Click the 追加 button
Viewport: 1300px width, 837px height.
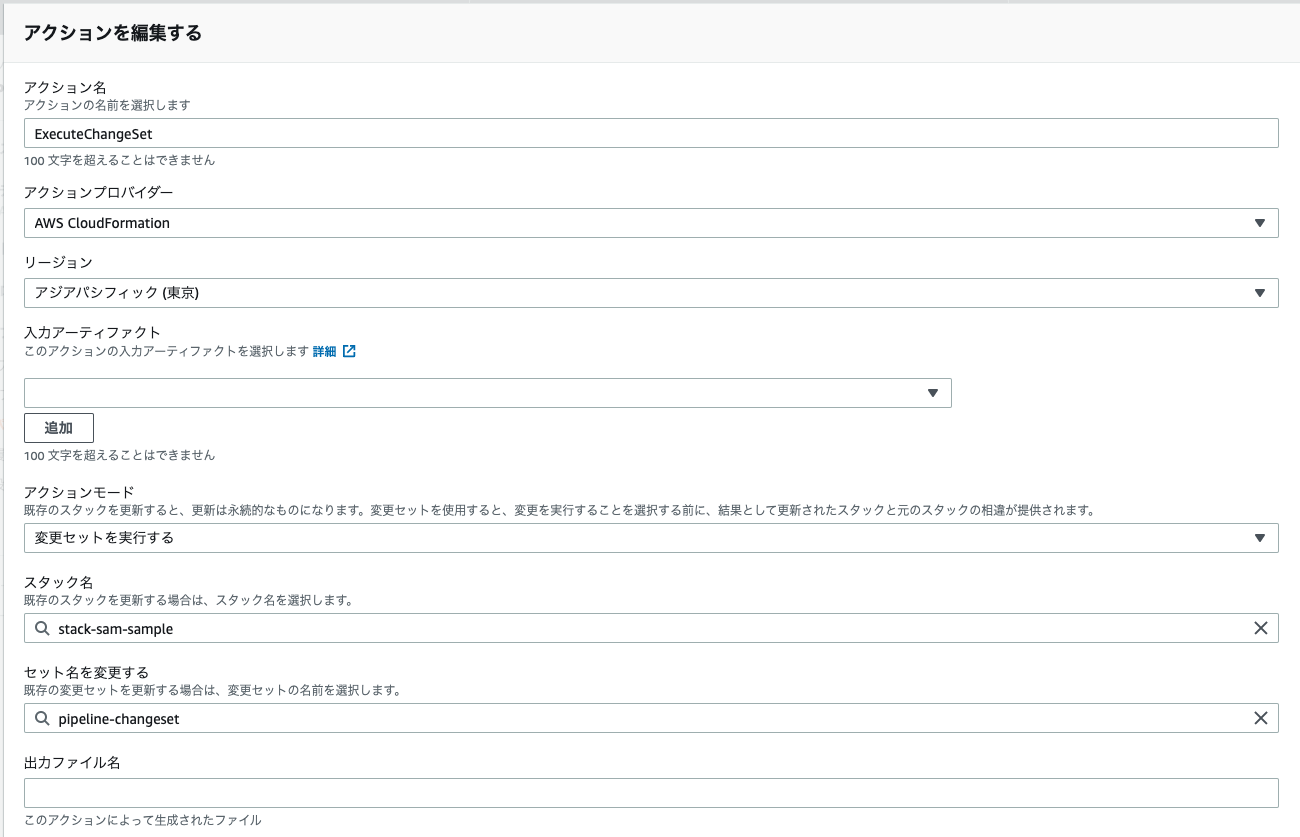pyautogui.click(x=58, y=427)
